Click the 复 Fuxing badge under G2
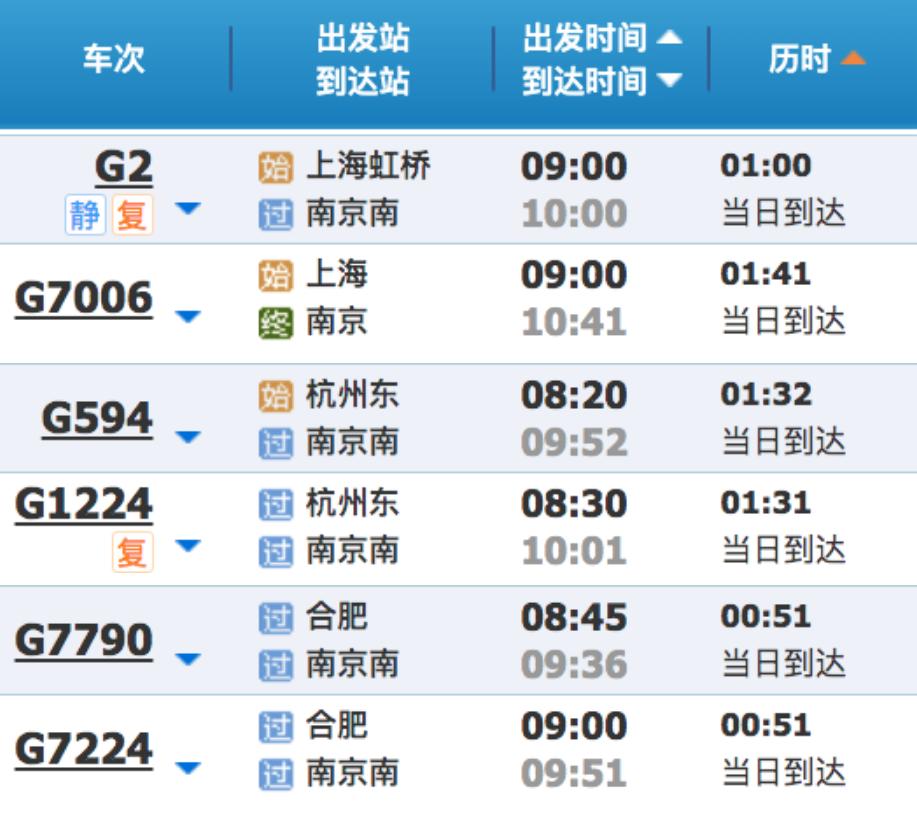 coord(132,215)
